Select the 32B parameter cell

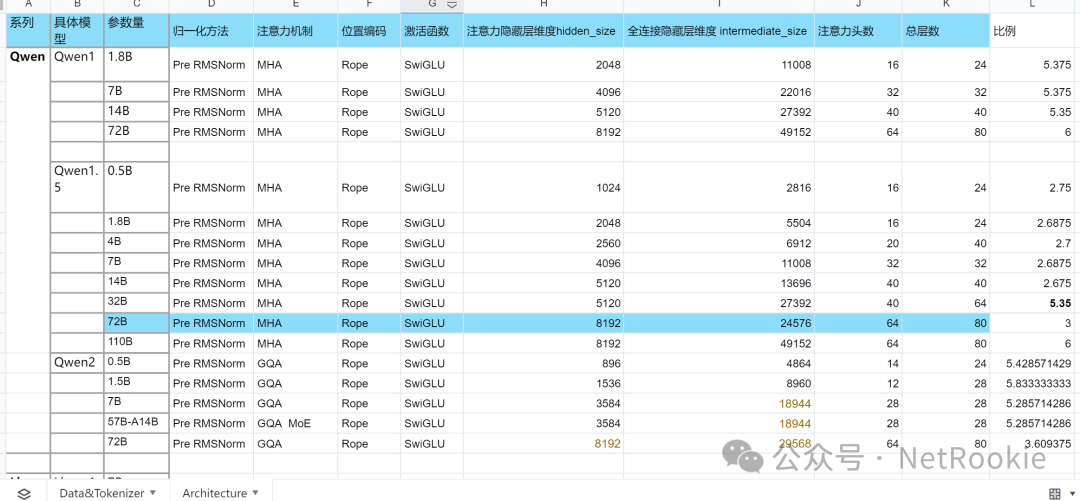[136, 303]
